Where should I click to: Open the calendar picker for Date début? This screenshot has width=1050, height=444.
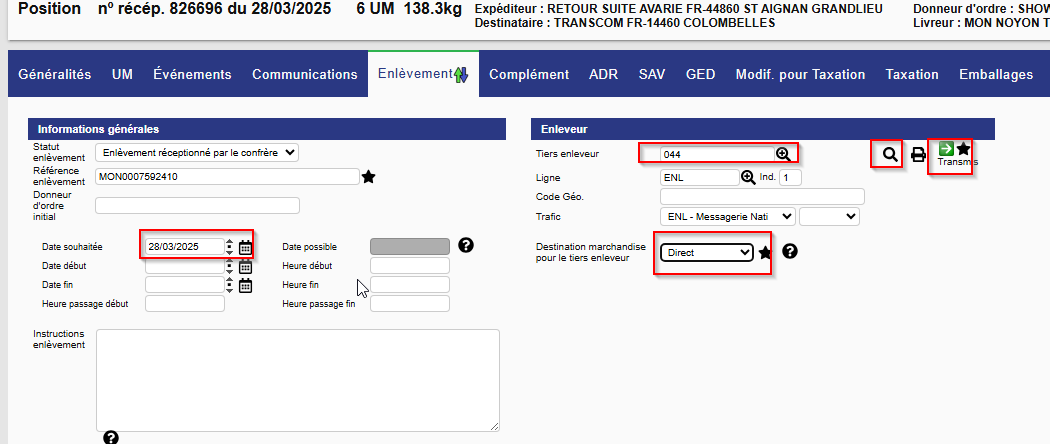(246, 266)
